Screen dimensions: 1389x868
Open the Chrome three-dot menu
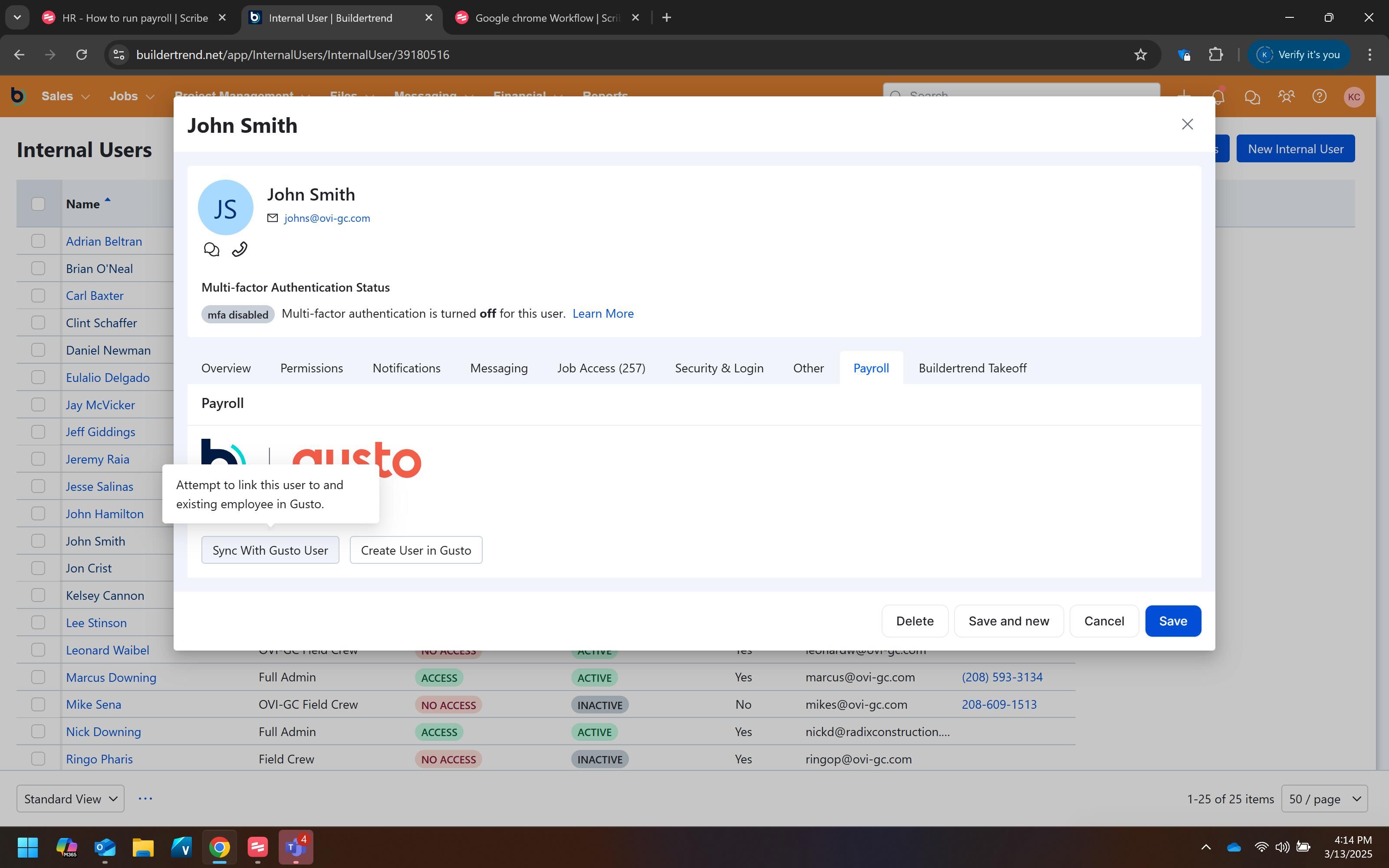point(1369,55)
